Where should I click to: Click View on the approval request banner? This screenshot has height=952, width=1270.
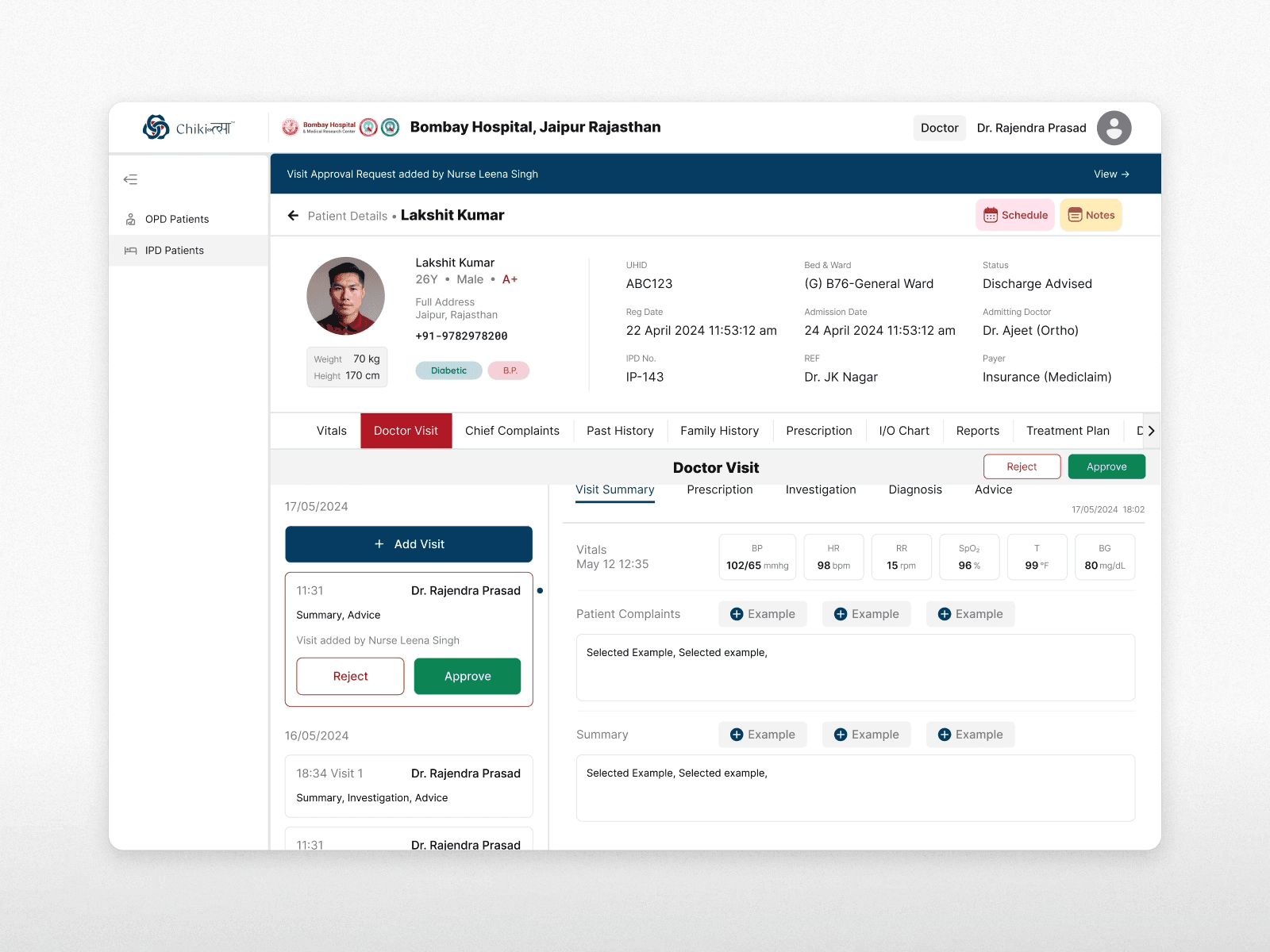click(1111, 175)
